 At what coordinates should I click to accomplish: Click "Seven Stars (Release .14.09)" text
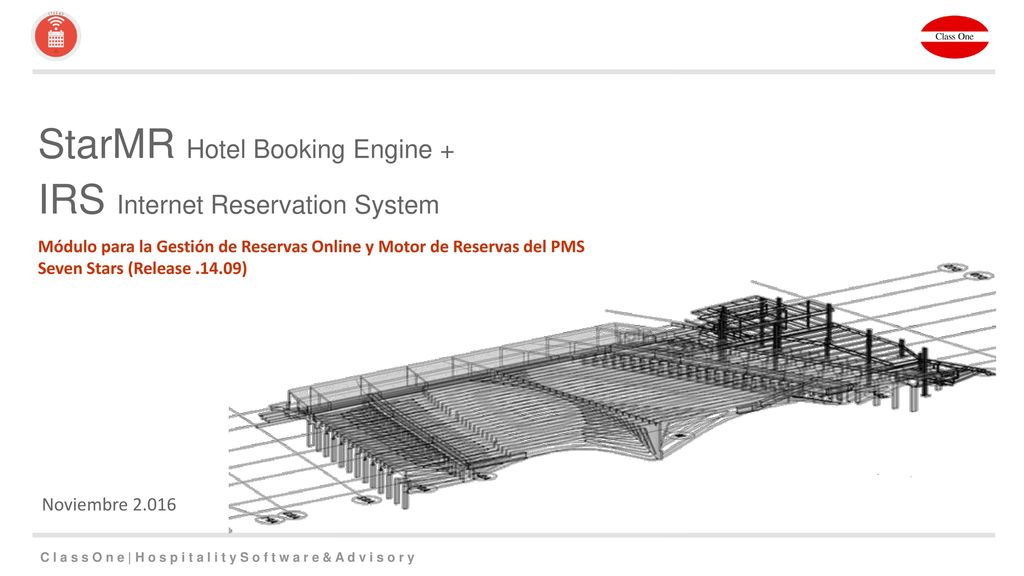click(x=142, y=268)
